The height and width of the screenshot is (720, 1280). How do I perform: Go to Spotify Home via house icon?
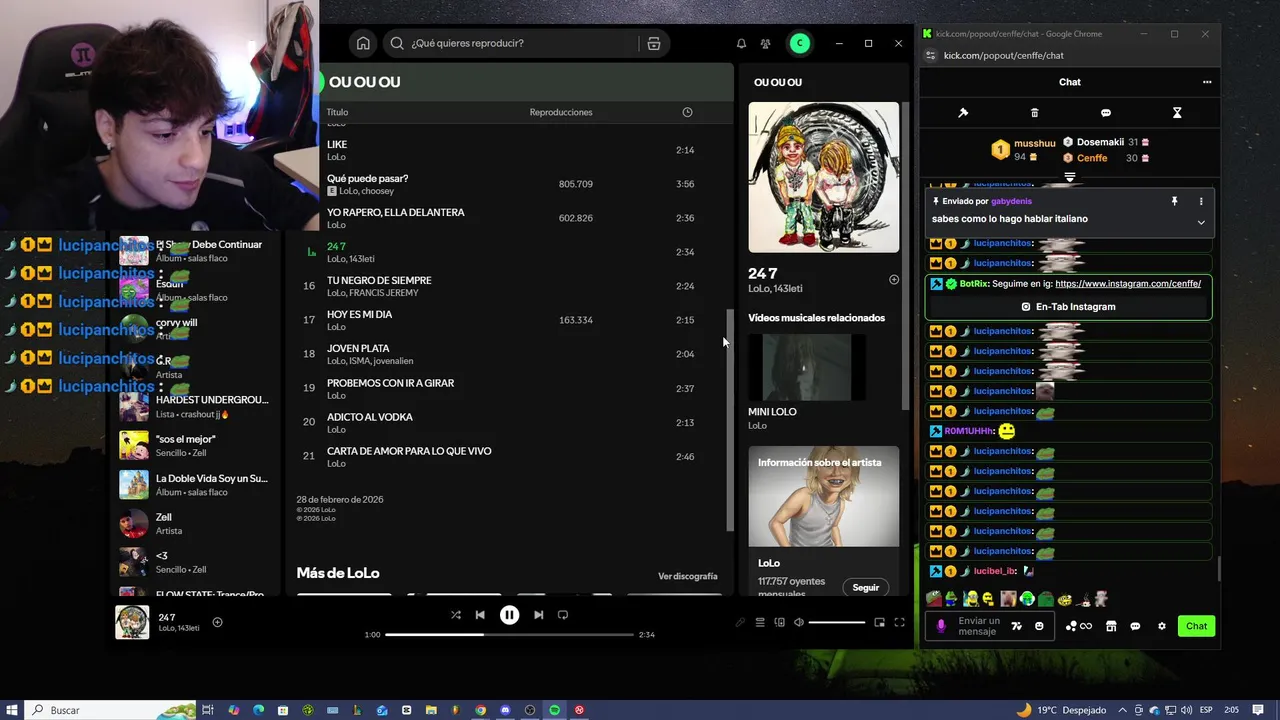coord(363,43)
